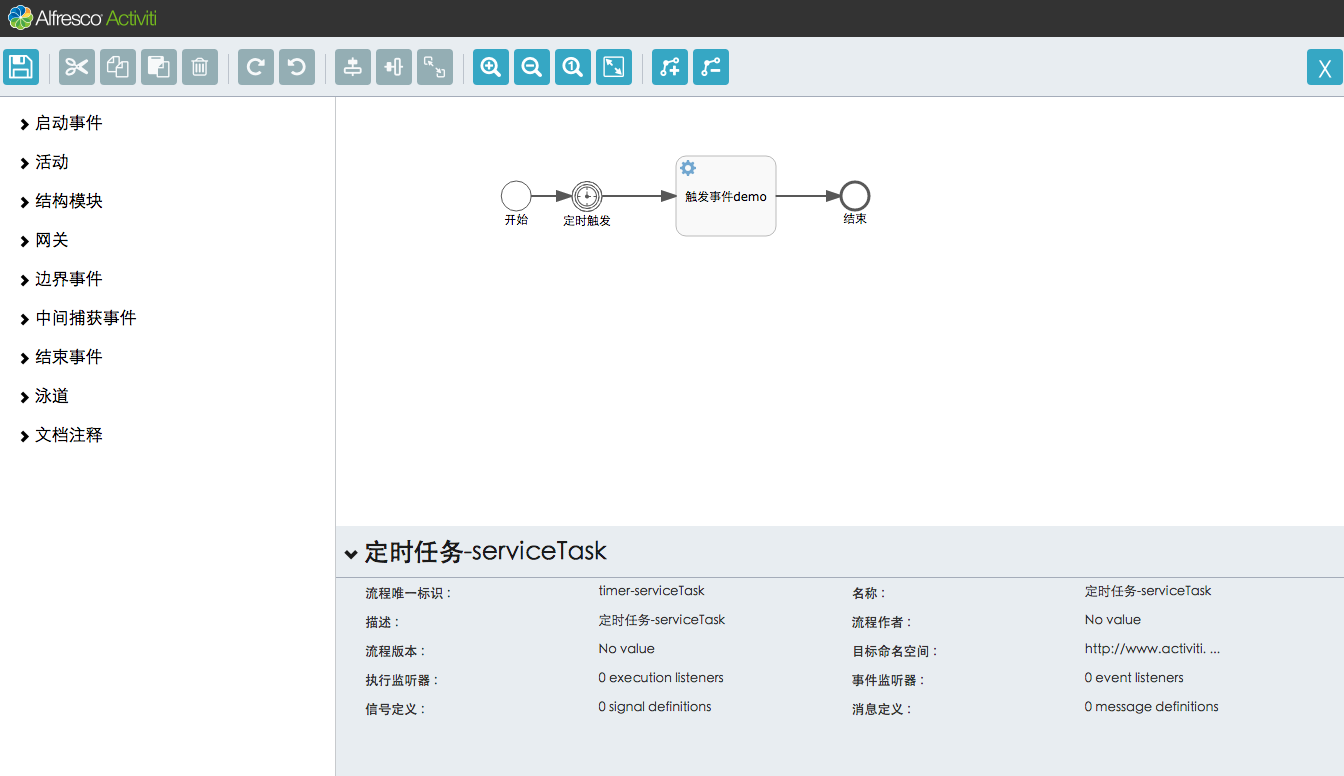Zoom in with magnifier plus icon

coord(491,67)
